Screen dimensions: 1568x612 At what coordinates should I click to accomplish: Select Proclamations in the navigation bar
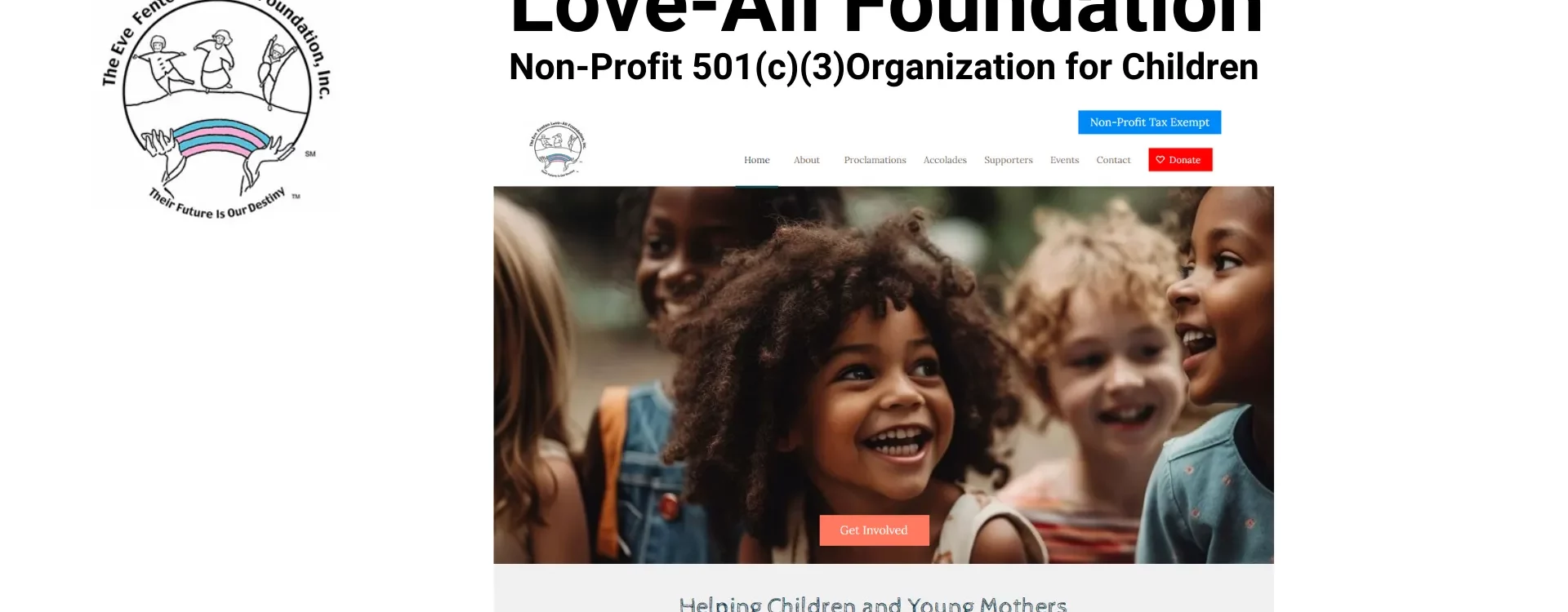click(875, 160)
